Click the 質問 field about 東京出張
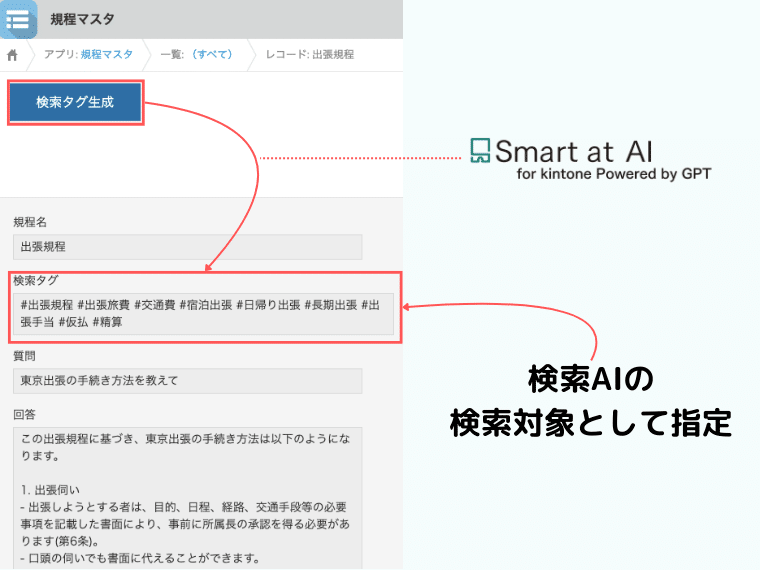 tap(188, 380)
